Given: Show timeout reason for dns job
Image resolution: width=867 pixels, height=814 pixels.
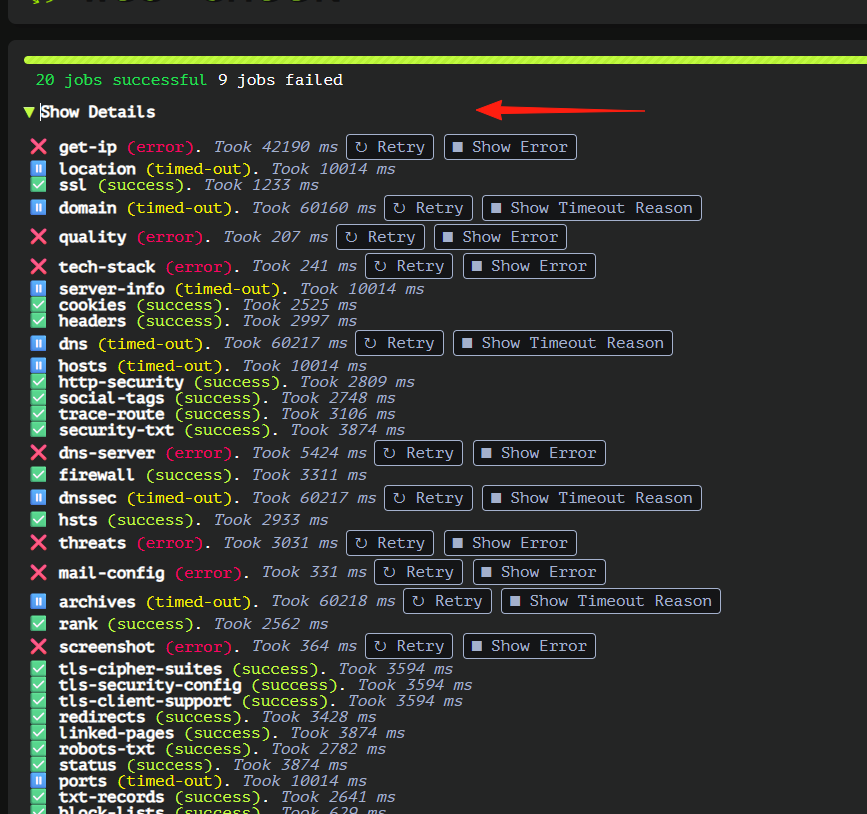Looking at the screenshot, I should 563,343.
